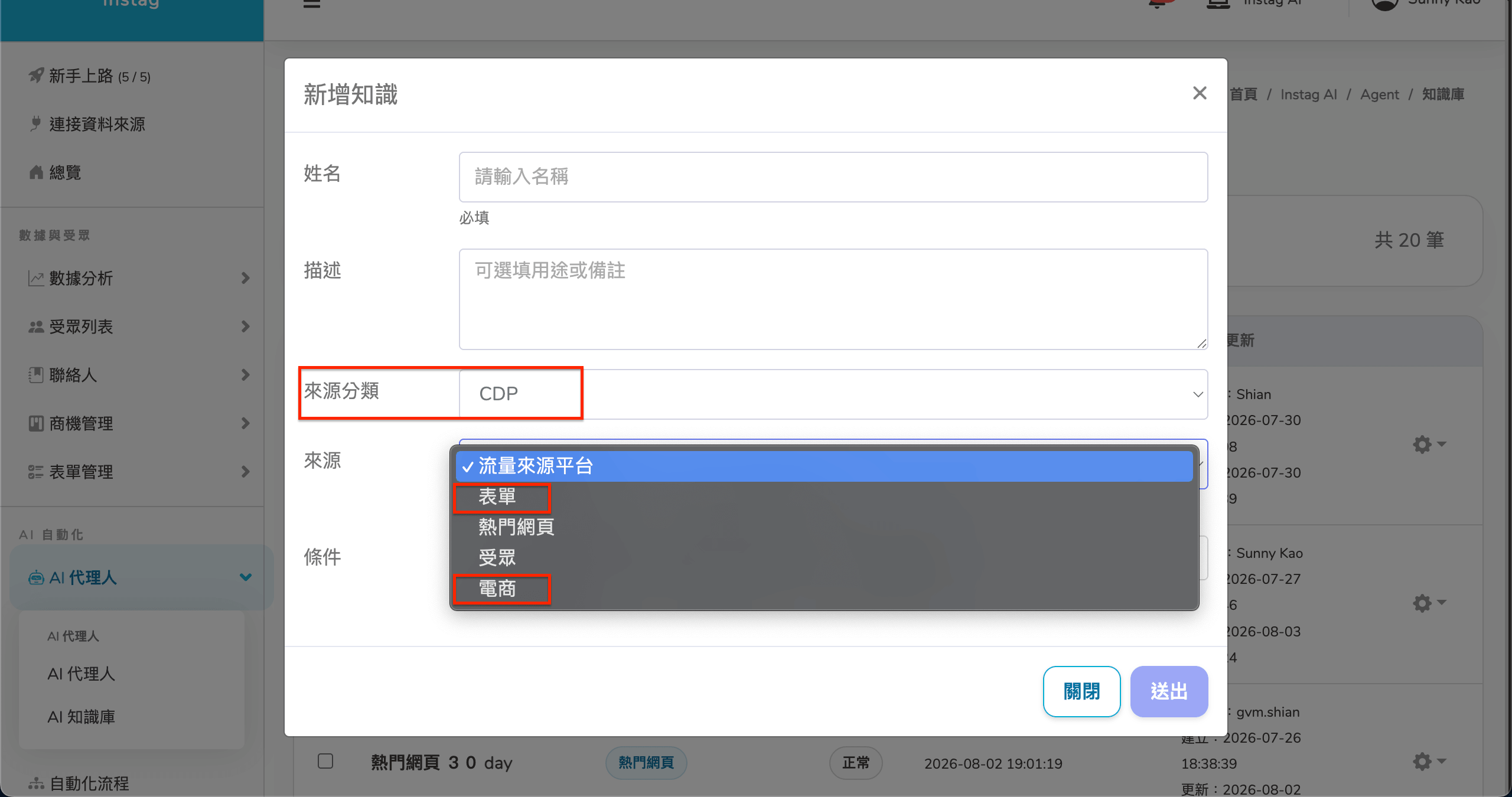The image size is (1512, 797).
Task: Click 首頁 breadcrumb link
Action: (1243, 94)
